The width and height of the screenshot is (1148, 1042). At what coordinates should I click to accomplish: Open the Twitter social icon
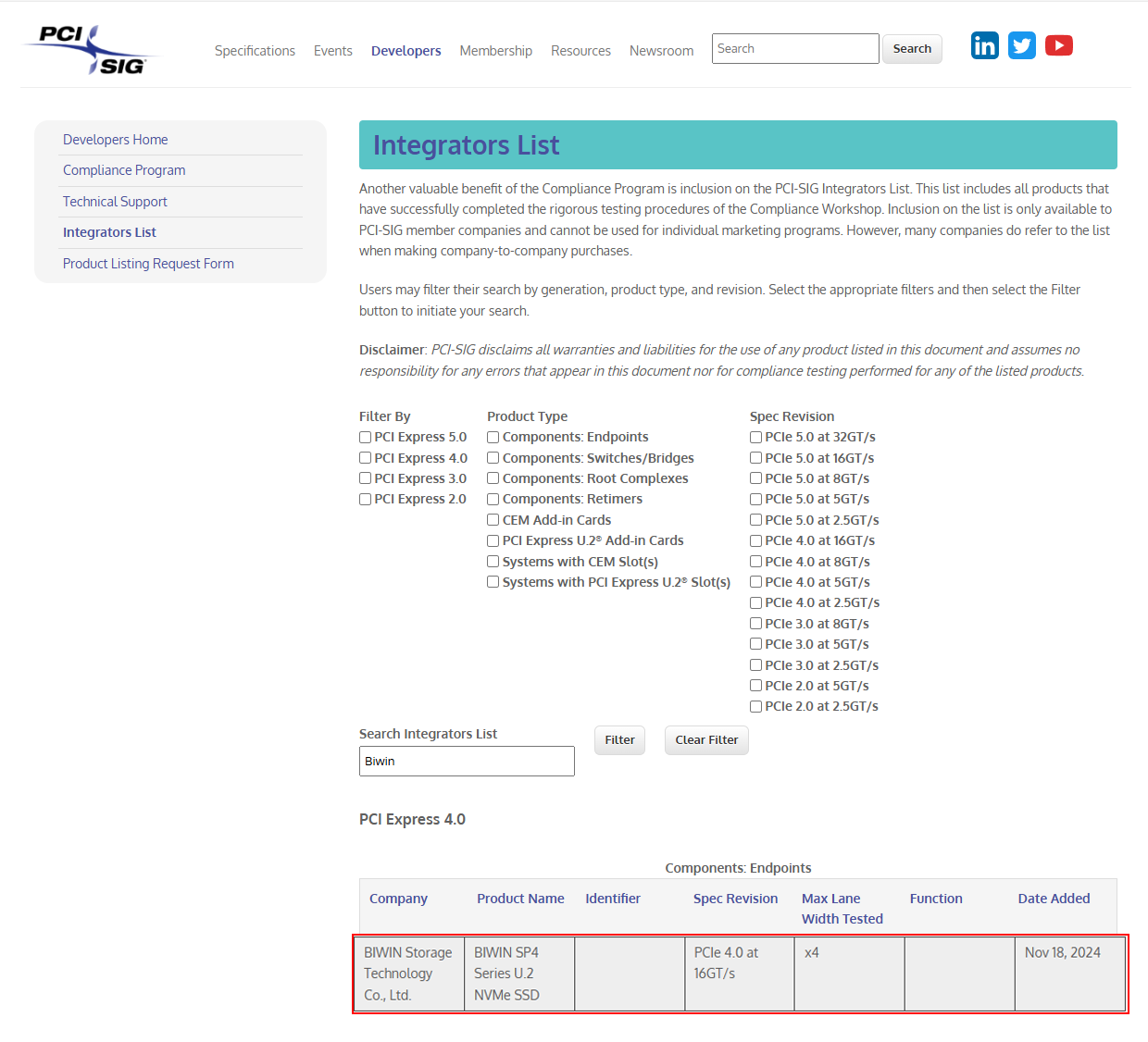tap(1022, 45)
